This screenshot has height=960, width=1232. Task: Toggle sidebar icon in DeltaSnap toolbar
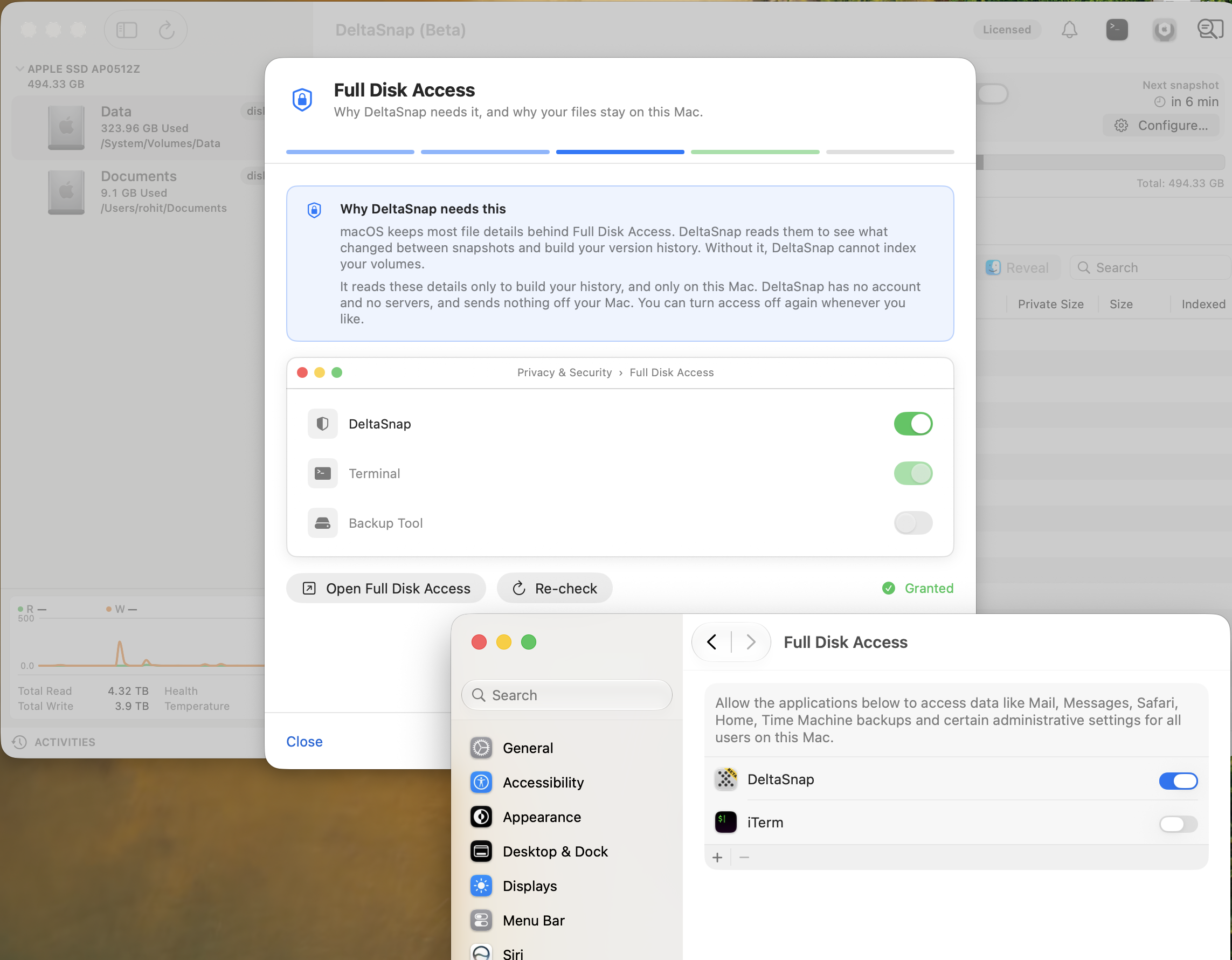[x=126, y=30]
